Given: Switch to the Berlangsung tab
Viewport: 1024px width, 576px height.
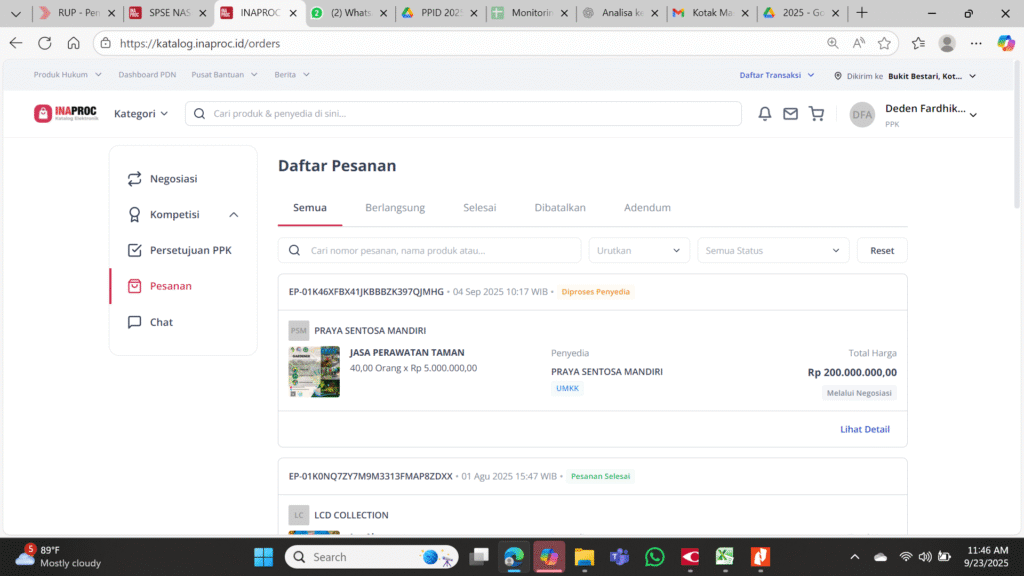Looking at the screenshot, I should (x=395, y=208).
